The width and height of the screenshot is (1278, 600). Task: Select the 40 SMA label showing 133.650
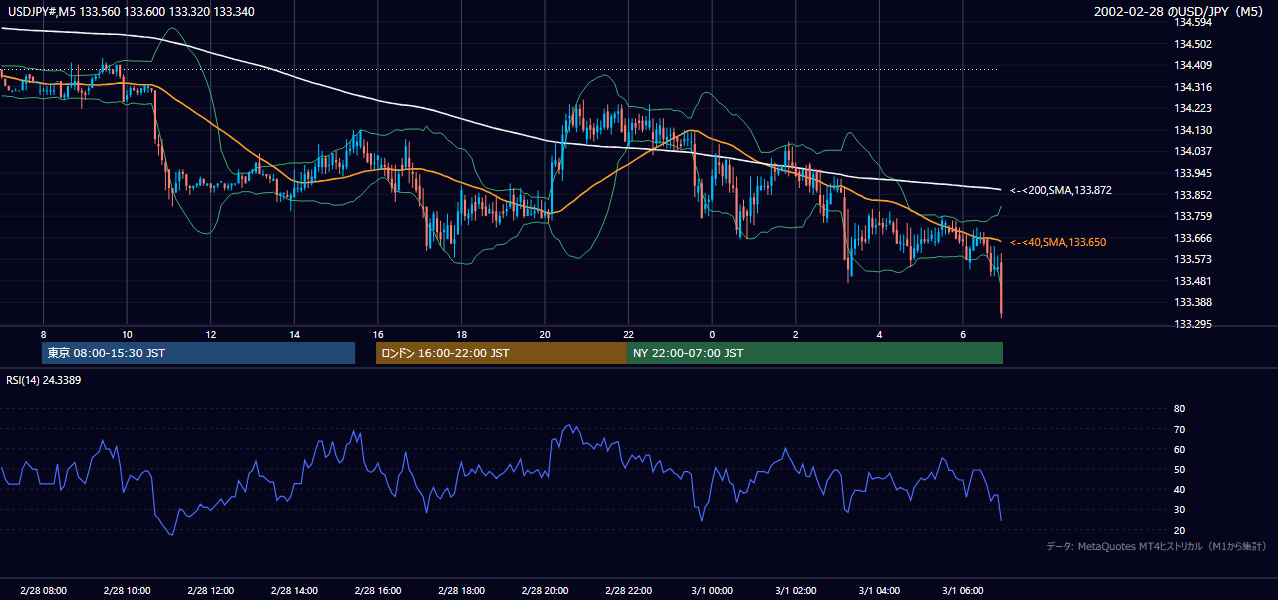[x=1058, y=243]
